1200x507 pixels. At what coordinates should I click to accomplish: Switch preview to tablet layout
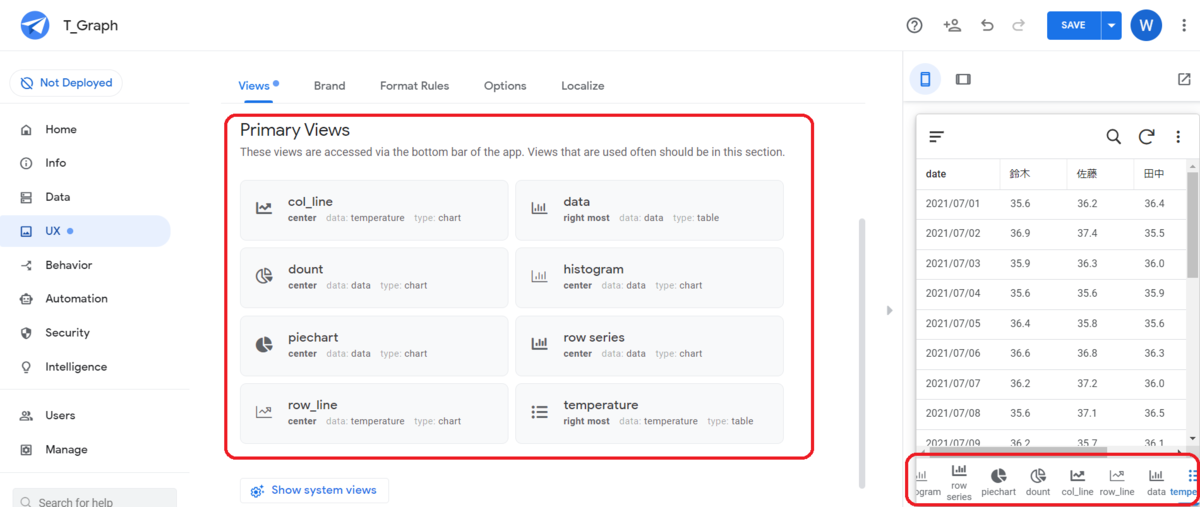[x=963, y=79]
